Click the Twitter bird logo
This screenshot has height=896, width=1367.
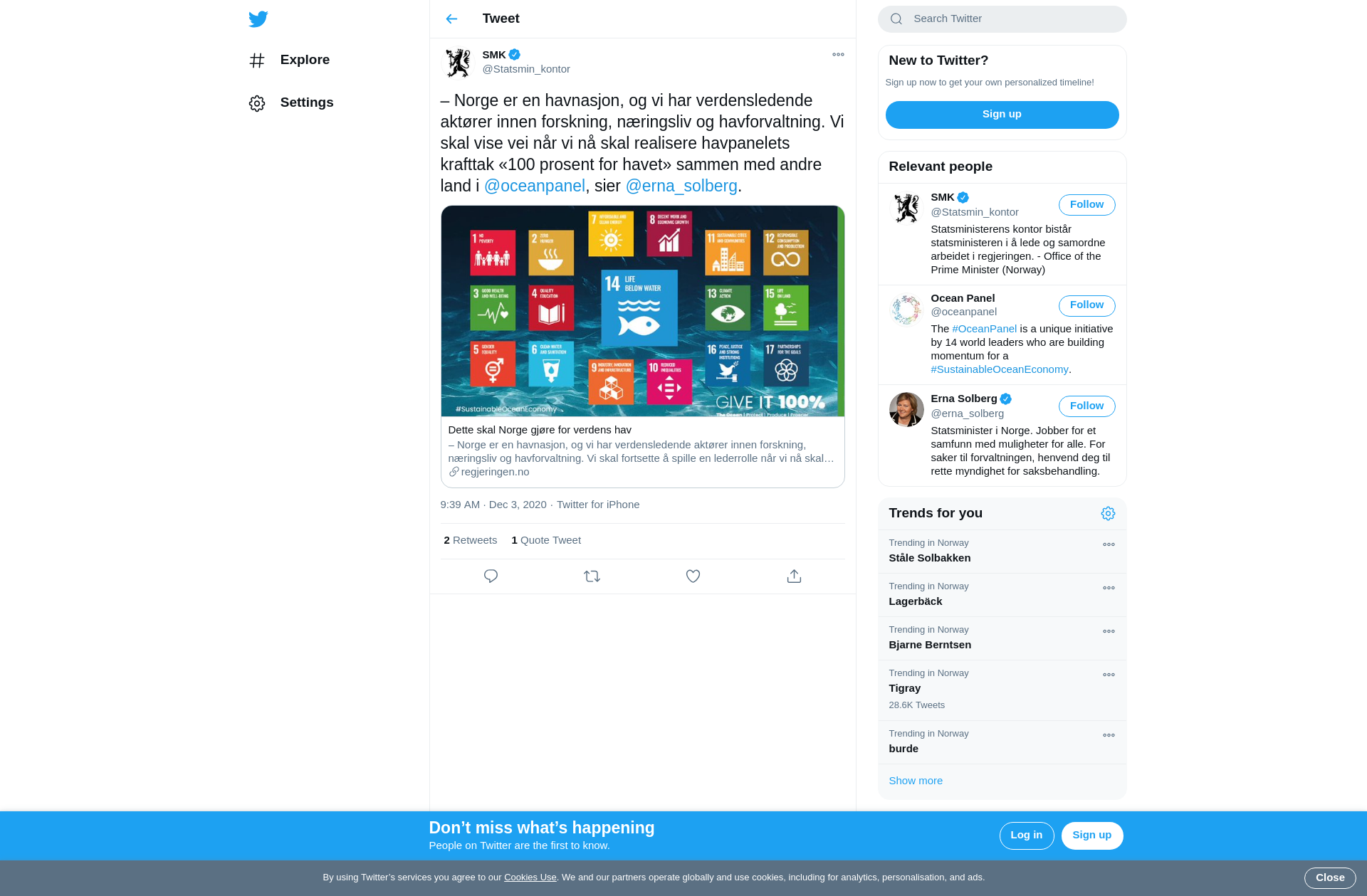(x=258, y=19)
